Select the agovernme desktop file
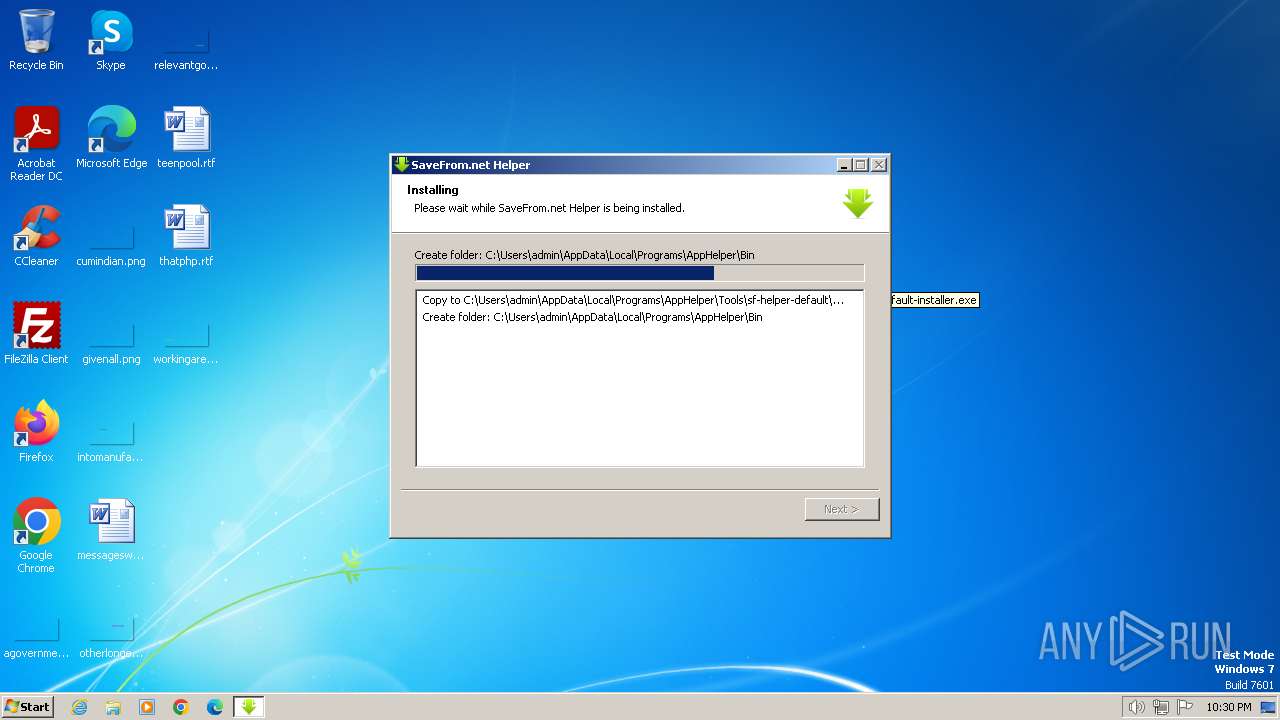This screenshot has height=720, width=1280. click(36, 638)
